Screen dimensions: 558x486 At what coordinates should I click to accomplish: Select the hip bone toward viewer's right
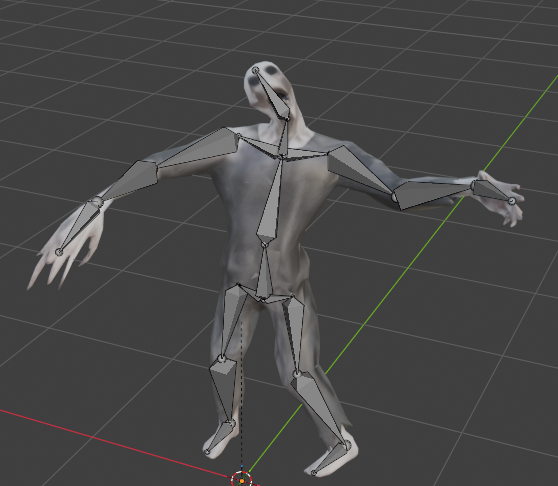pyautogui.click(x=279, y=299)
